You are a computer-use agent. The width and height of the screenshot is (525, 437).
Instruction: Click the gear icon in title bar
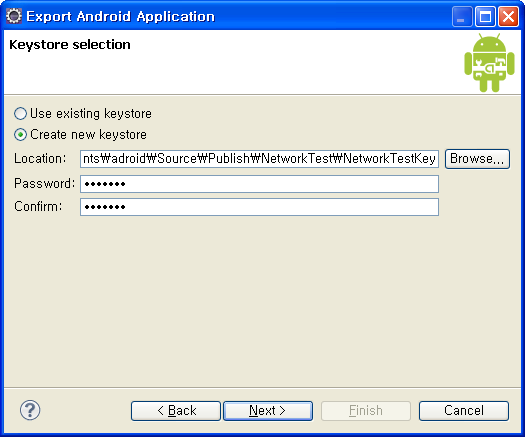point(14,16)
